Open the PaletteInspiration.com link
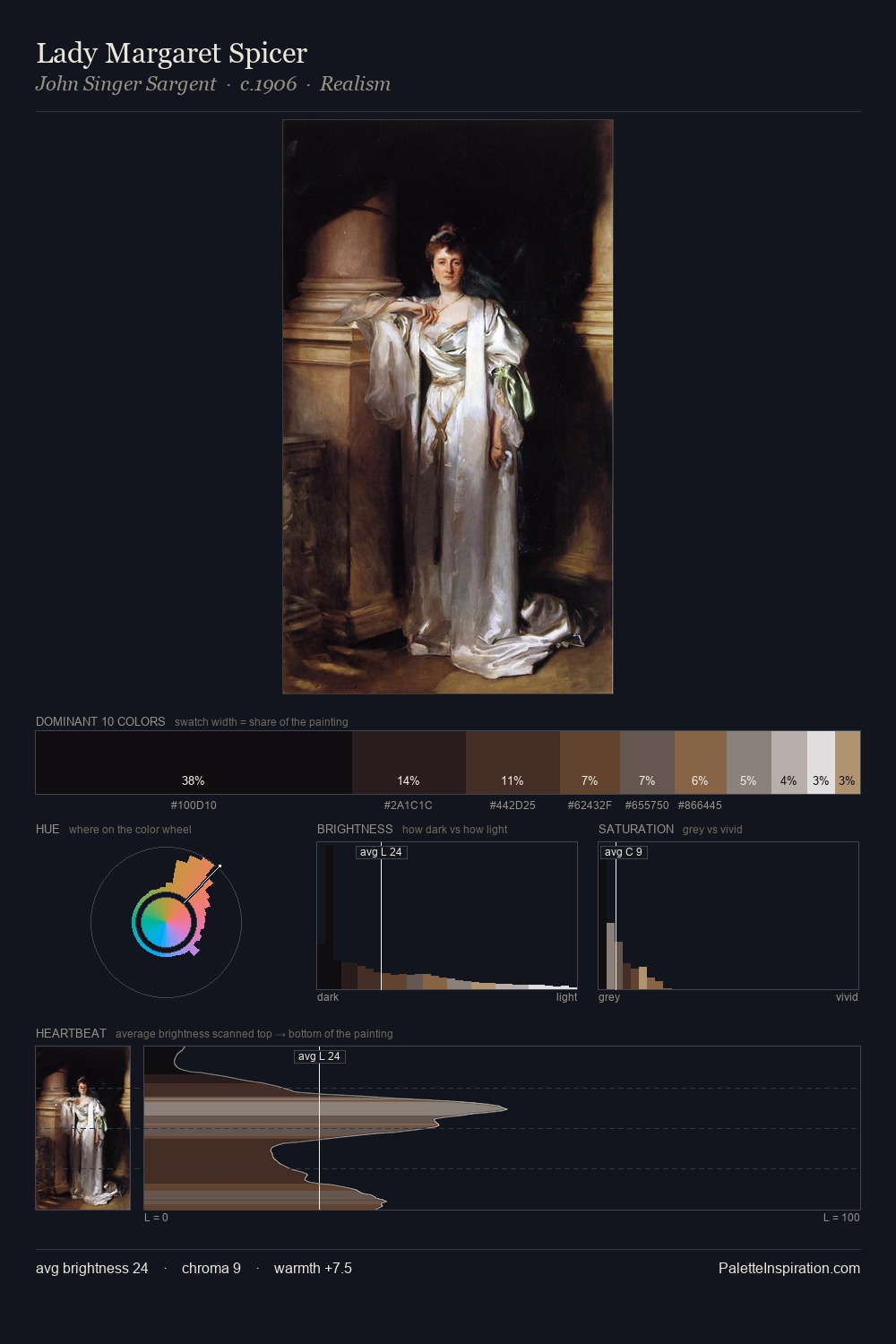 point(789,1268)
